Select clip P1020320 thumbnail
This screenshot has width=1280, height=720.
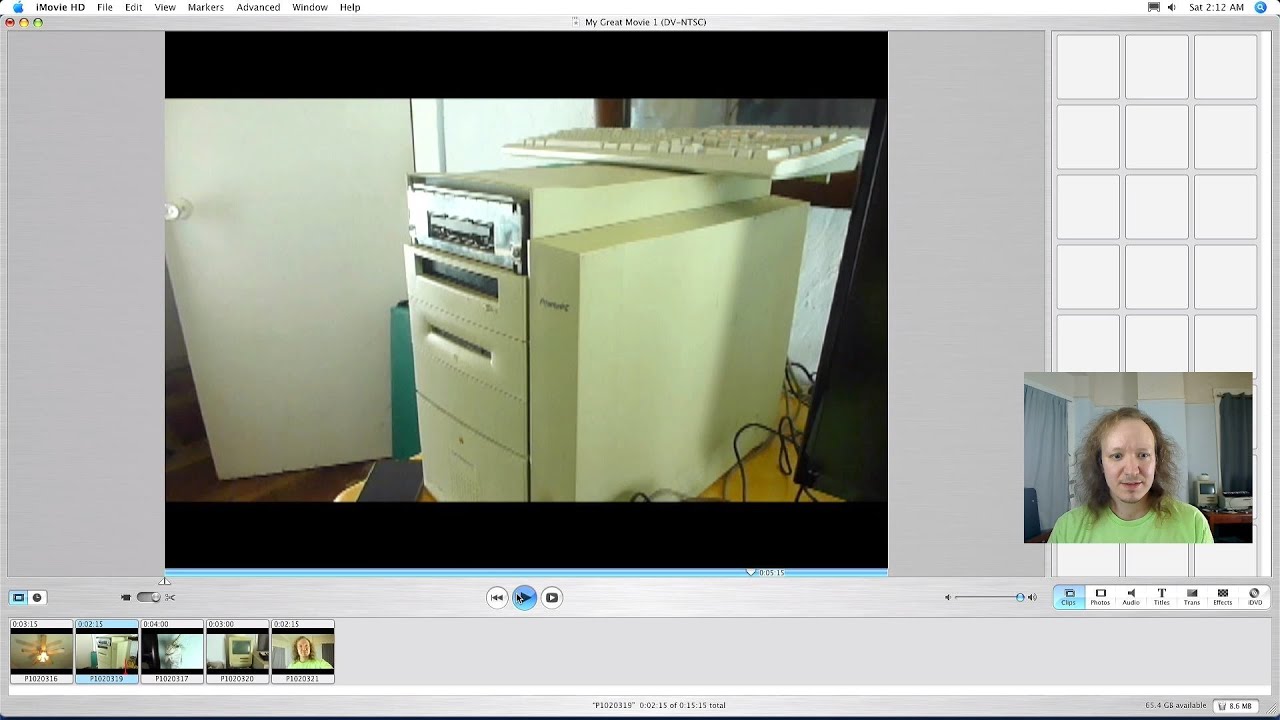click(x=237, y=651)
